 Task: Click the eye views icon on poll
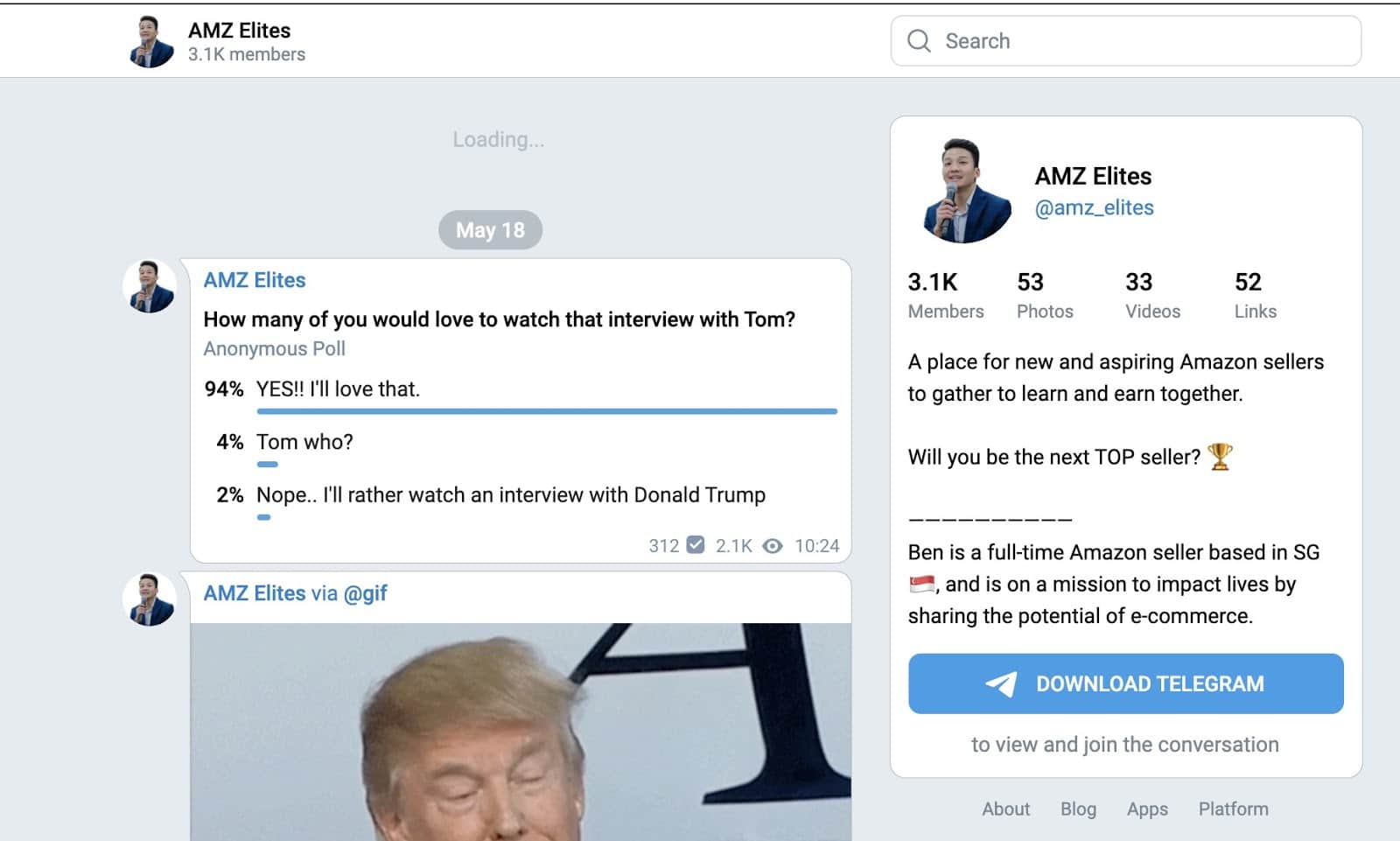click(772, 546)
